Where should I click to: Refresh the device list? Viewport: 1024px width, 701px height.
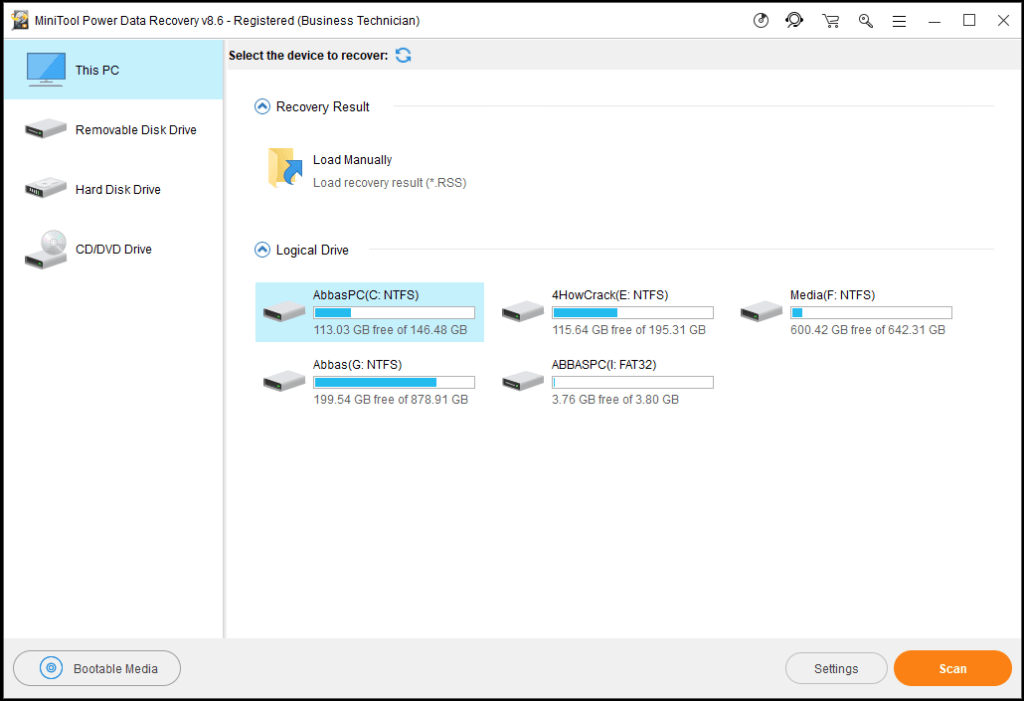tap(403, 55)
